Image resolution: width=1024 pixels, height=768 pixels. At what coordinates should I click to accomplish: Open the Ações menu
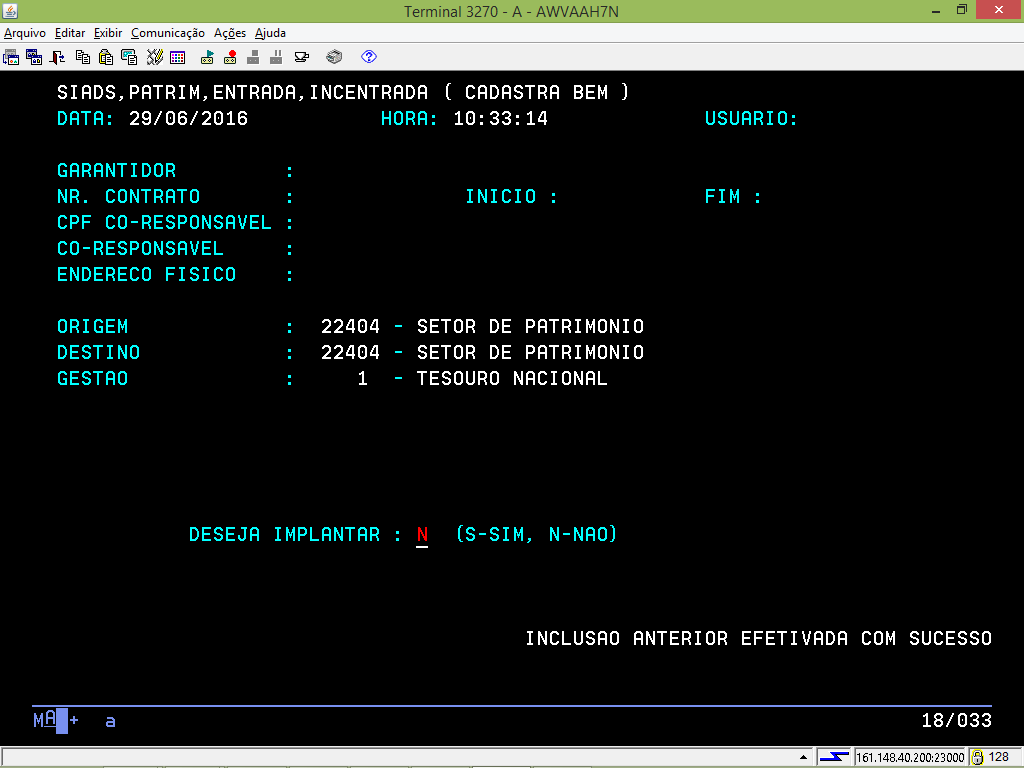tap(230, 33)
